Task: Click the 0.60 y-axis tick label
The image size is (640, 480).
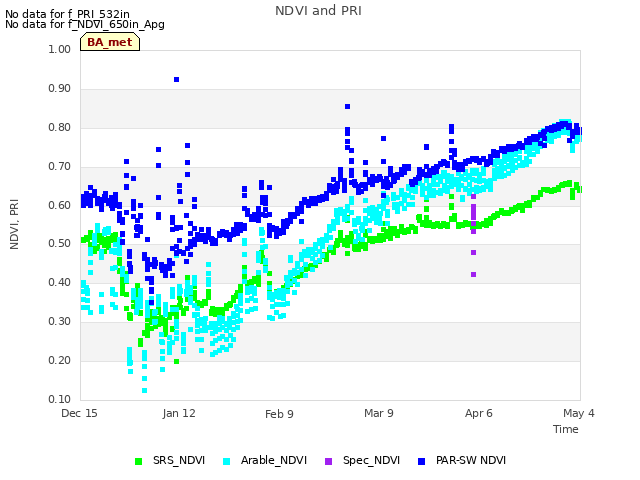Action: 60,205
